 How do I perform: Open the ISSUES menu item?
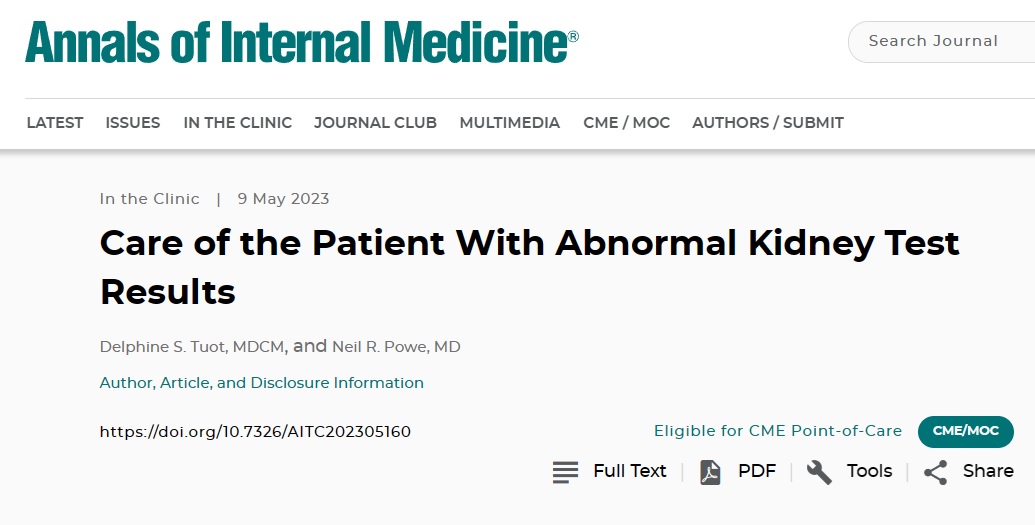pos(133,123)
